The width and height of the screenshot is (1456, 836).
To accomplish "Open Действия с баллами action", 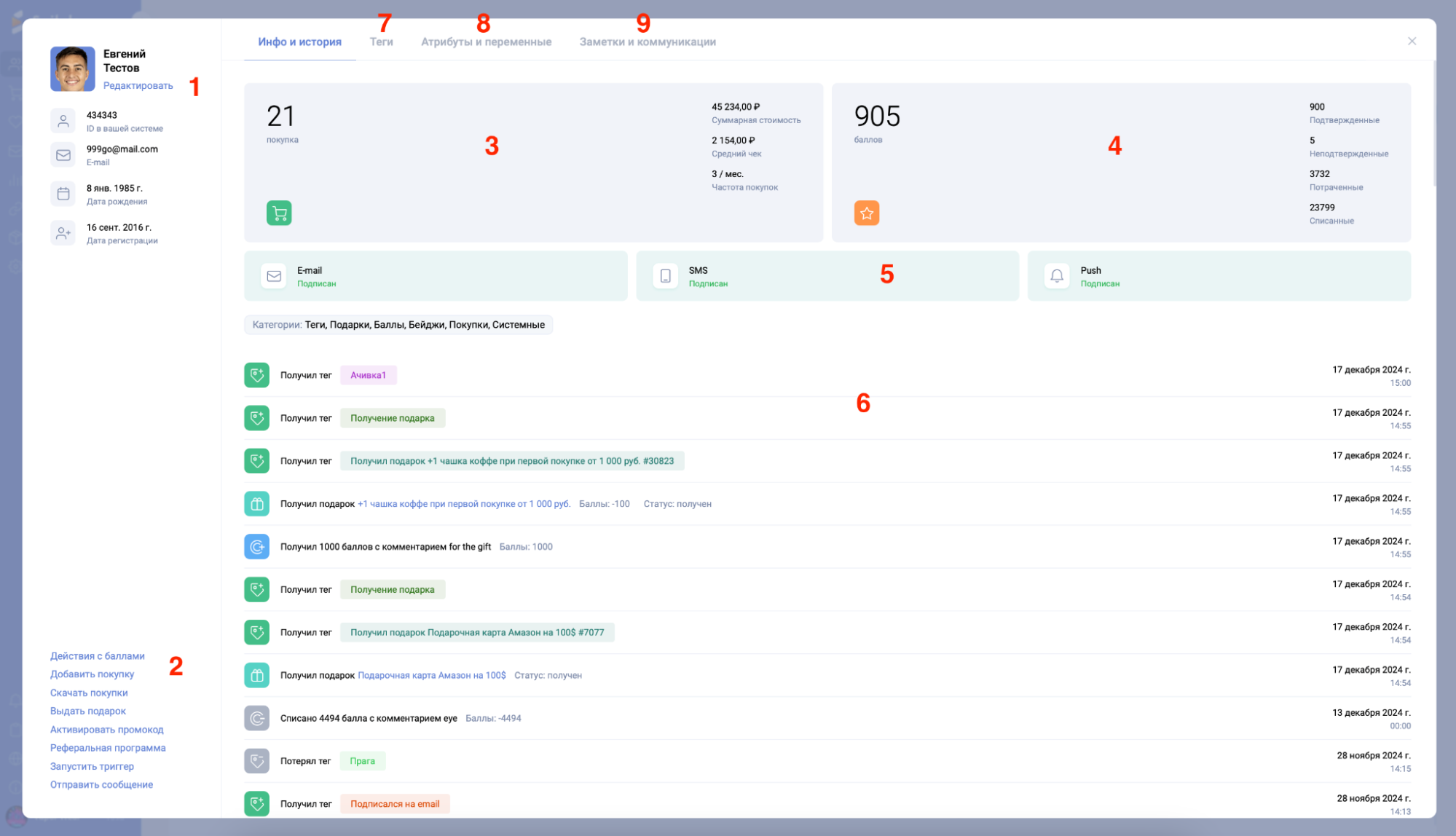I will click(98, 656).
